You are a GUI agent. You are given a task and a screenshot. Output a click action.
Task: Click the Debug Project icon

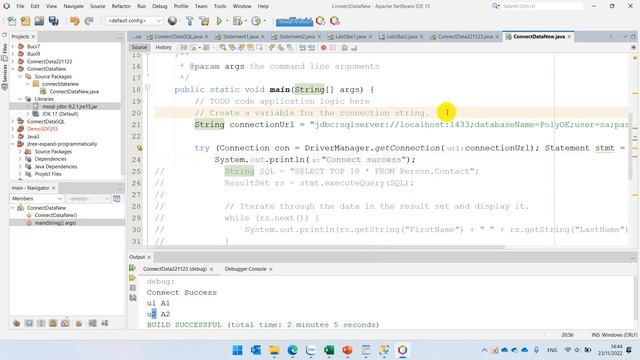point(237,21)
